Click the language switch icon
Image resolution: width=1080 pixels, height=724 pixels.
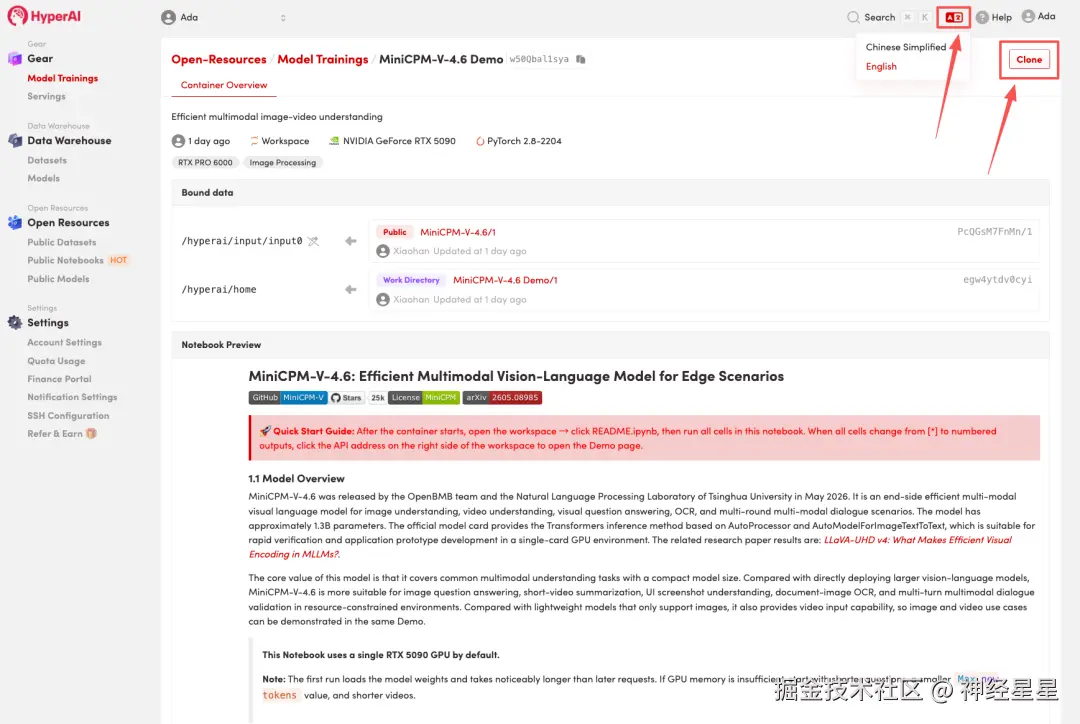pos(953,17)
